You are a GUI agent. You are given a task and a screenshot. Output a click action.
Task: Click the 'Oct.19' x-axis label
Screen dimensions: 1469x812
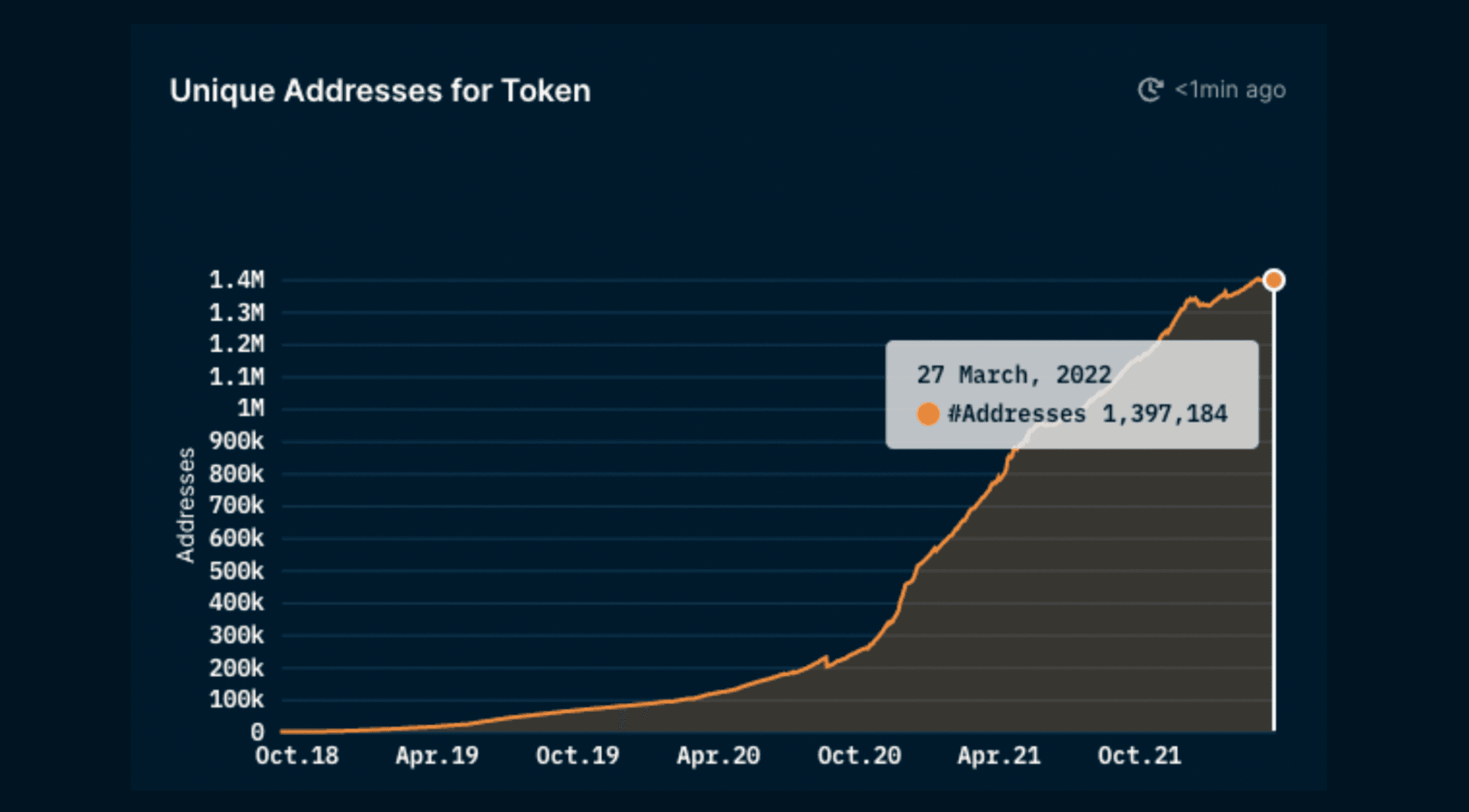[577, 756]
